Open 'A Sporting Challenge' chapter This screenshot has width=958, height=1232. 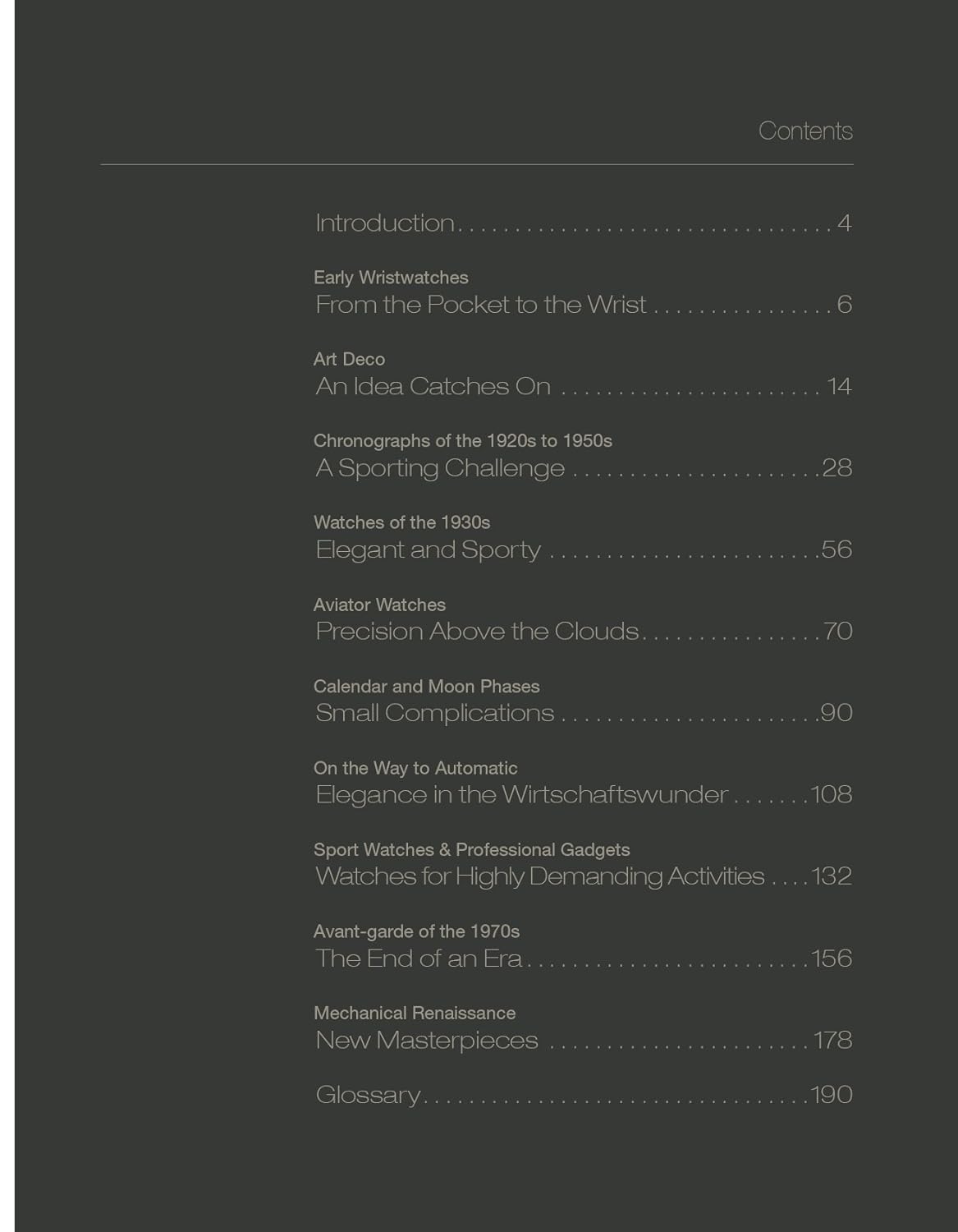click(440, 468)
